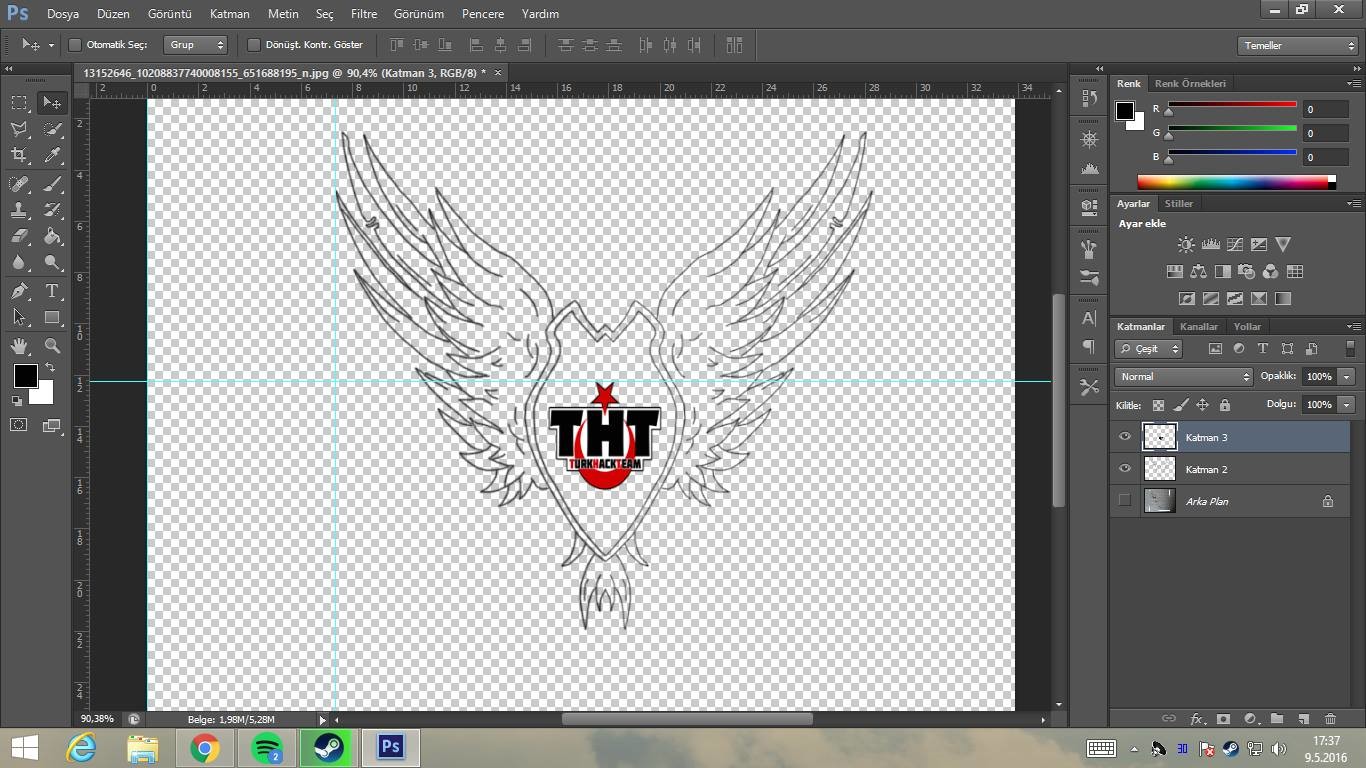Open the toolbox foreground color swatch

[25, 375]
